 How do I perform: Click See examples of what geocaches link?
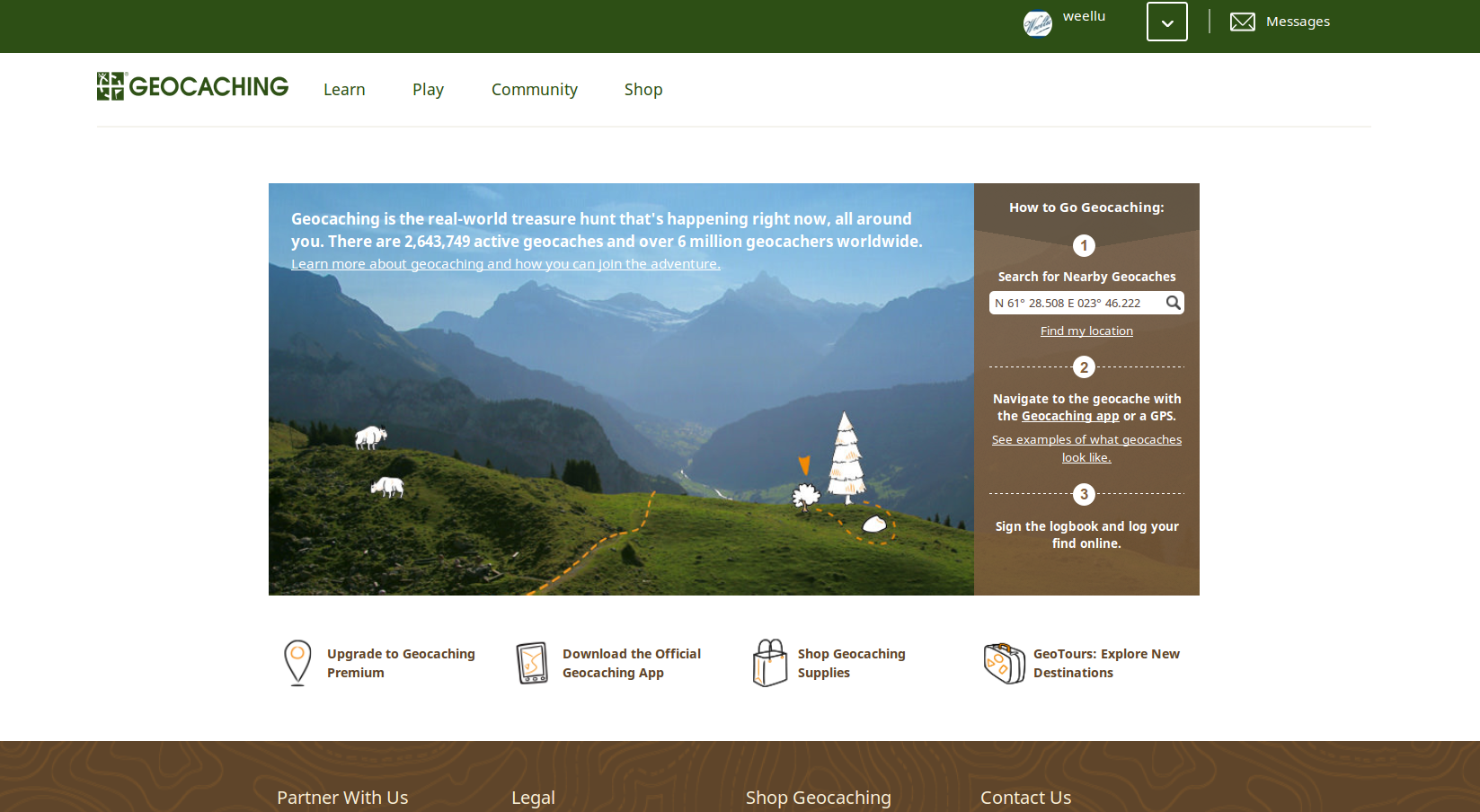tap(1086, 440)
